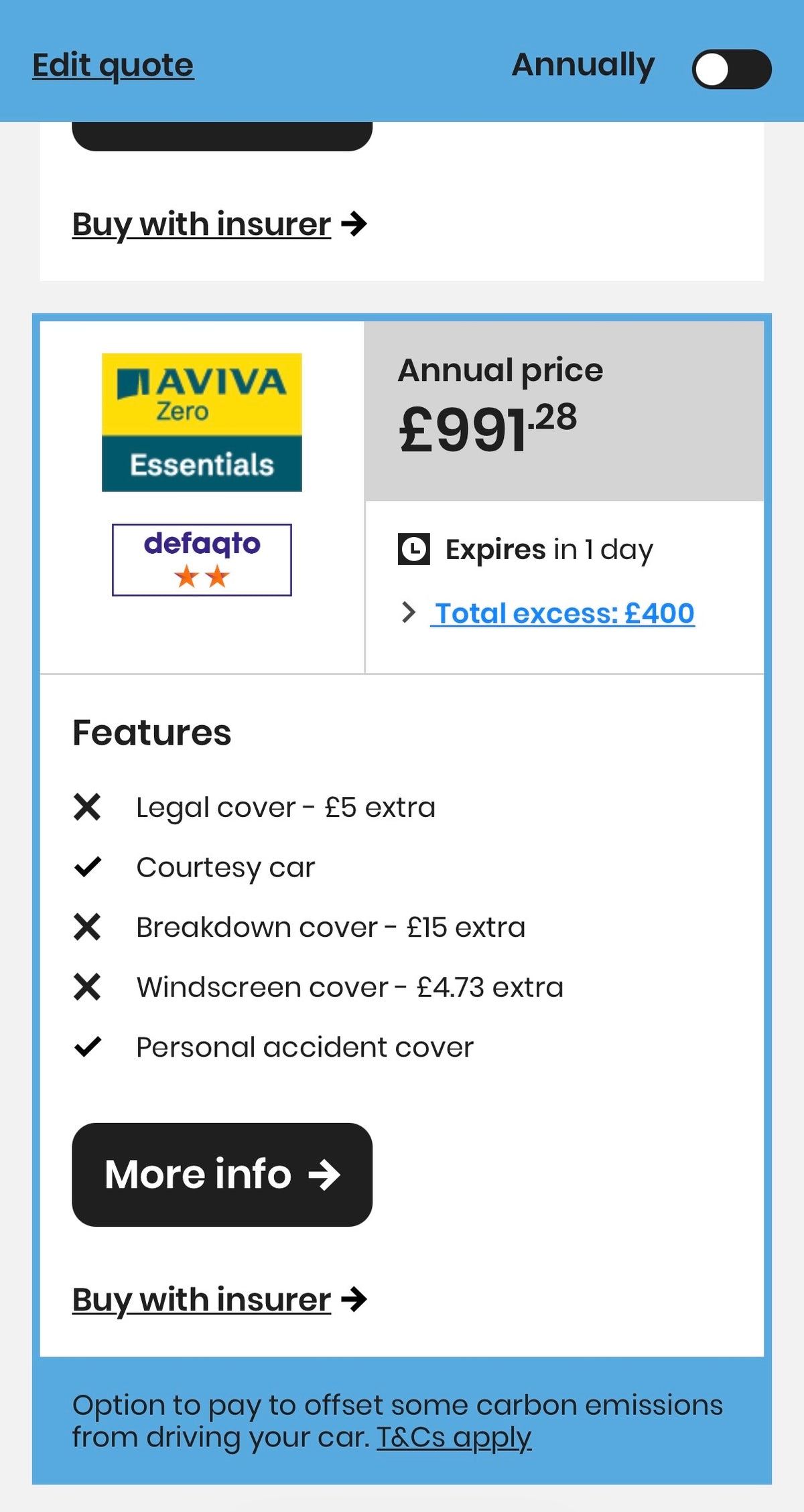Click the £991.28 annual price
804x1512 pixels.
click(488, 429)
